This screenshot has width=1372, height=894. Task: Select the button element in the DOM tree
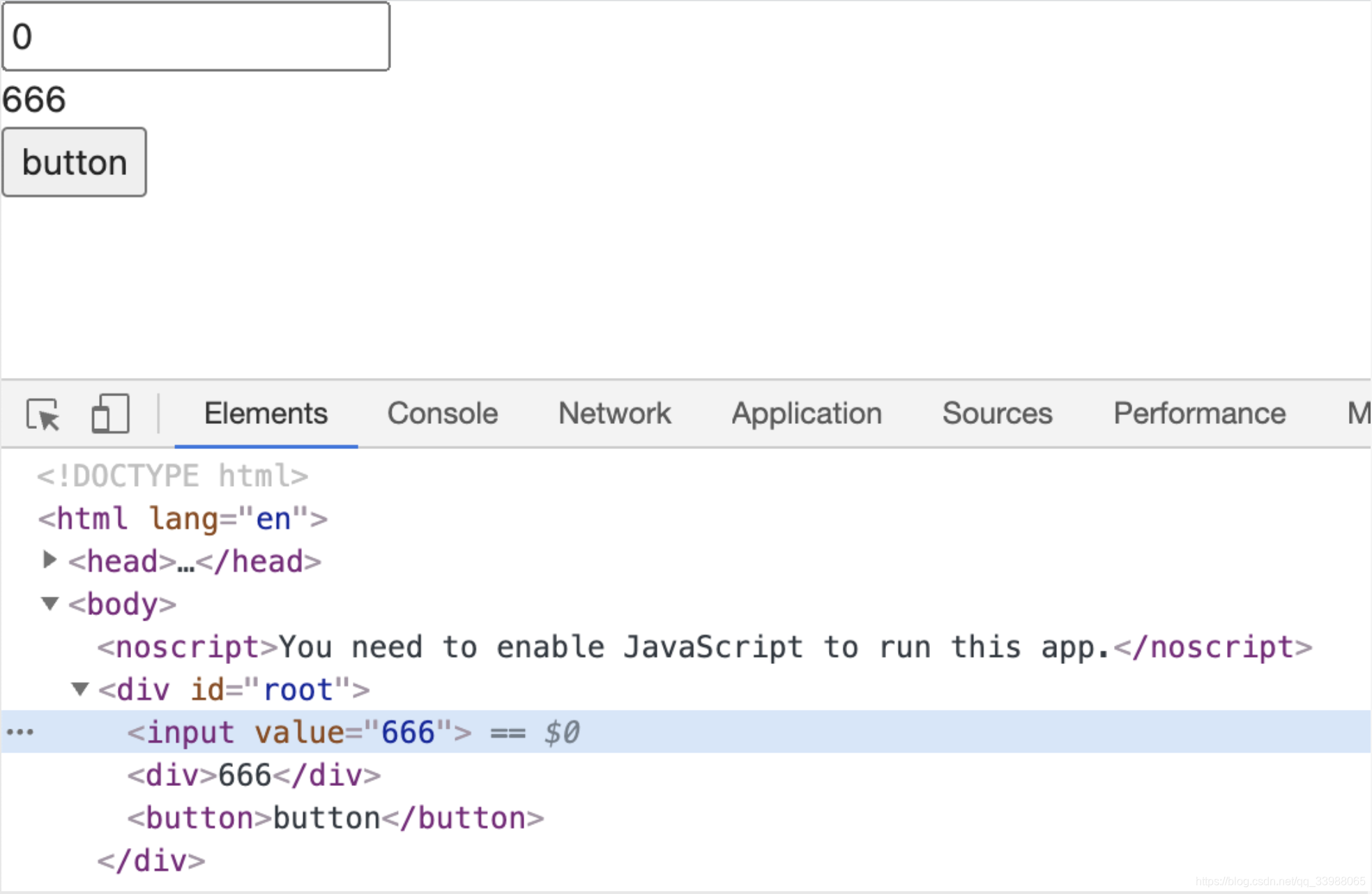pyautogui.click(x=335, y=817)
